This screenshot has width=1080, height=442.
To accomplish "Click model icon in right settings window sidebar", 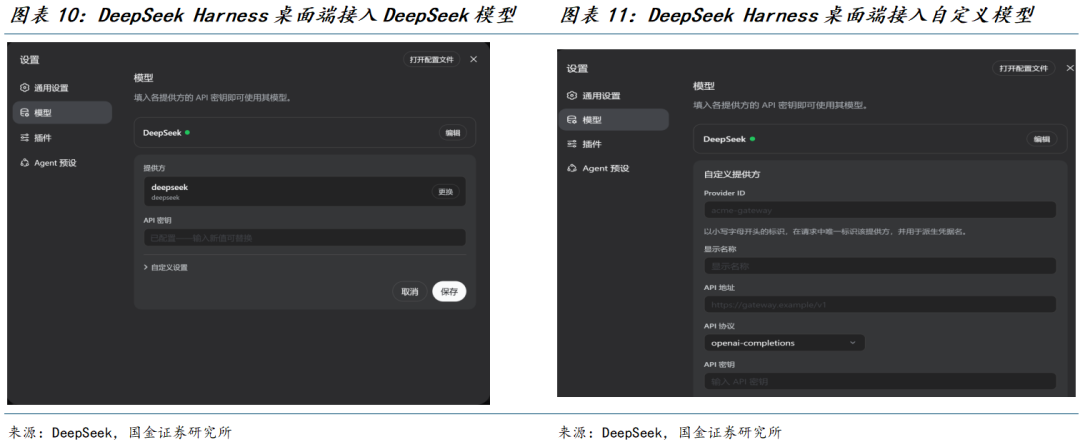I will tap(572, 120).
